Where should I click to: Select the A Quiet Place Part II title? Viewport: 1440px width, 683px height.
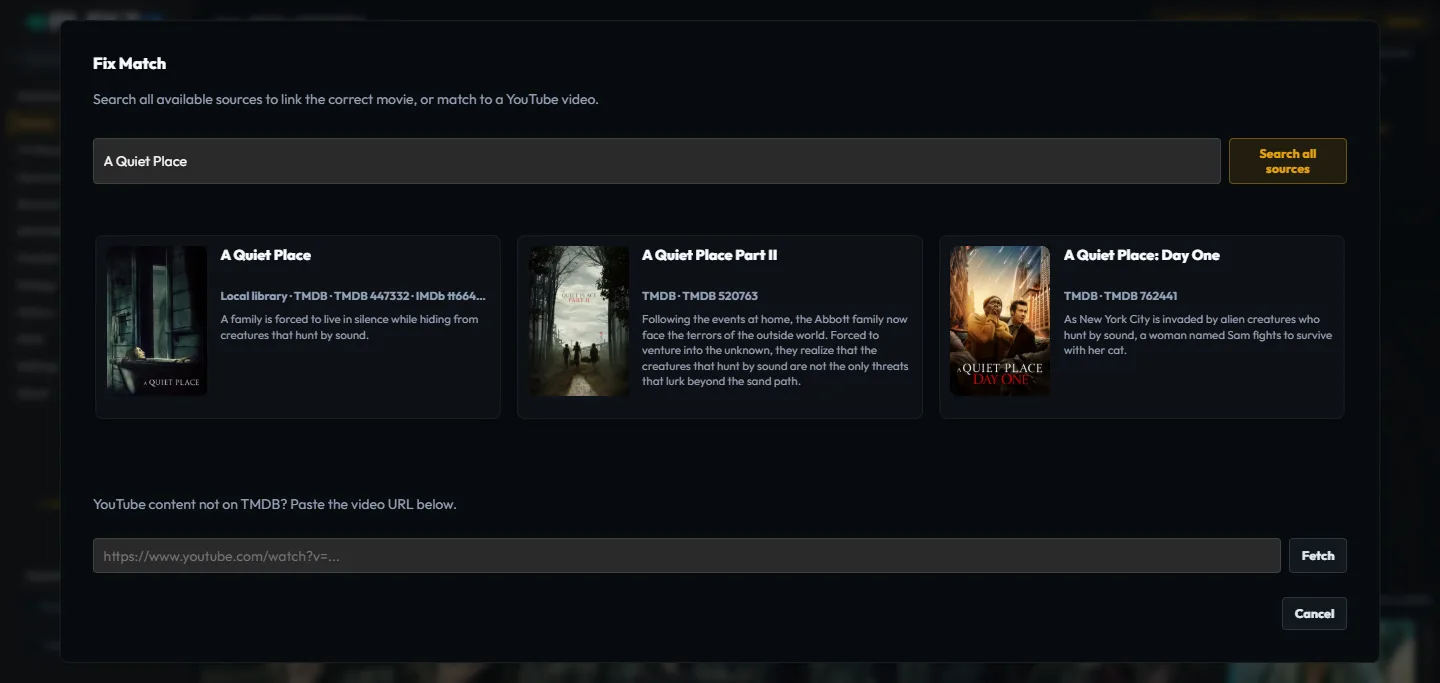tap(709, 255)
